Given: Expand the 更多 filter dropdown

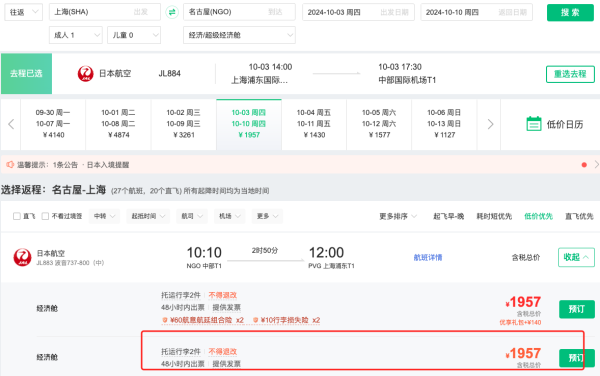Looking at the screenshot, I should [267, 216].
